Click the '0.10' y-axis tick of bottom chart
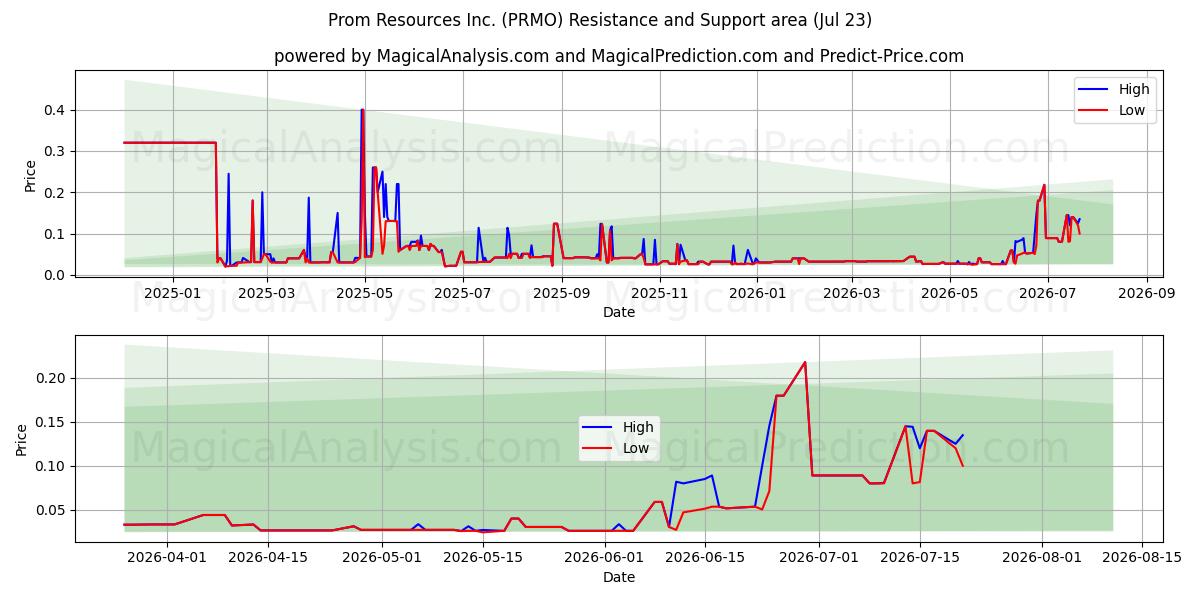The image size is (1200, 600). coord(52,466)
